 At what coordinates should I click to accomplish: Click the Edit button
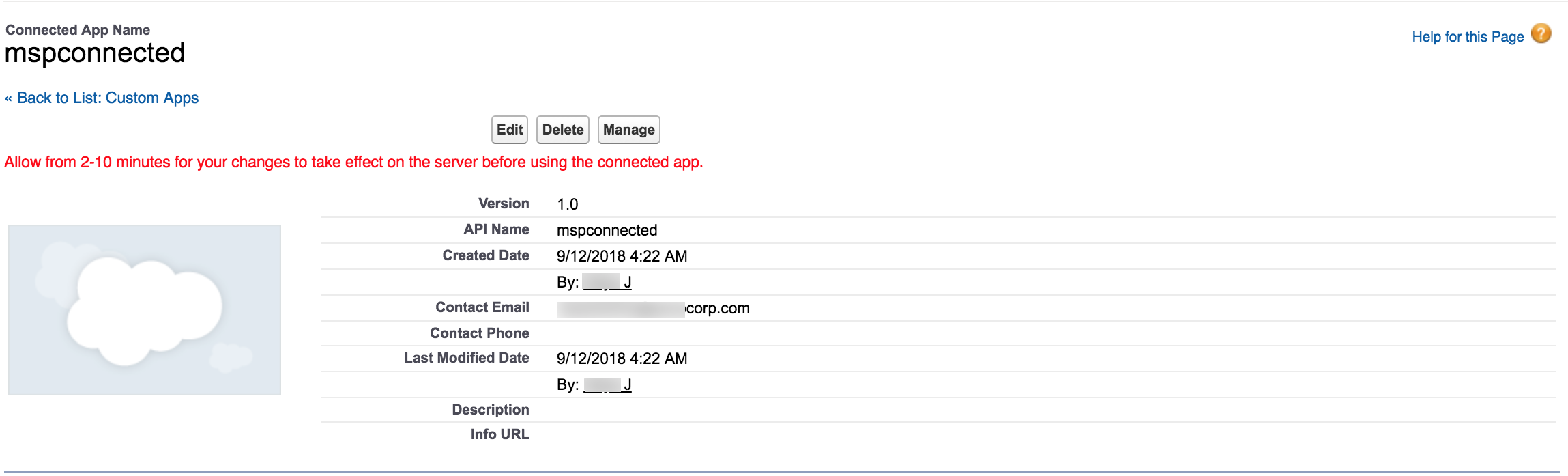[509, 130]
